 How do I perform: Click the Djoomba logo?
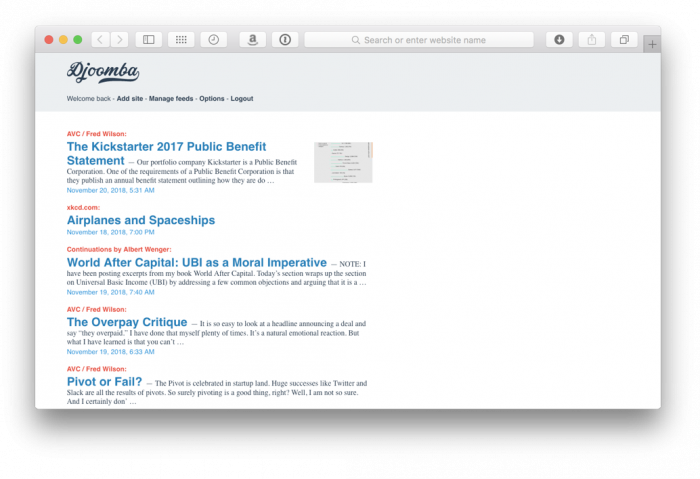click(103, 72)
